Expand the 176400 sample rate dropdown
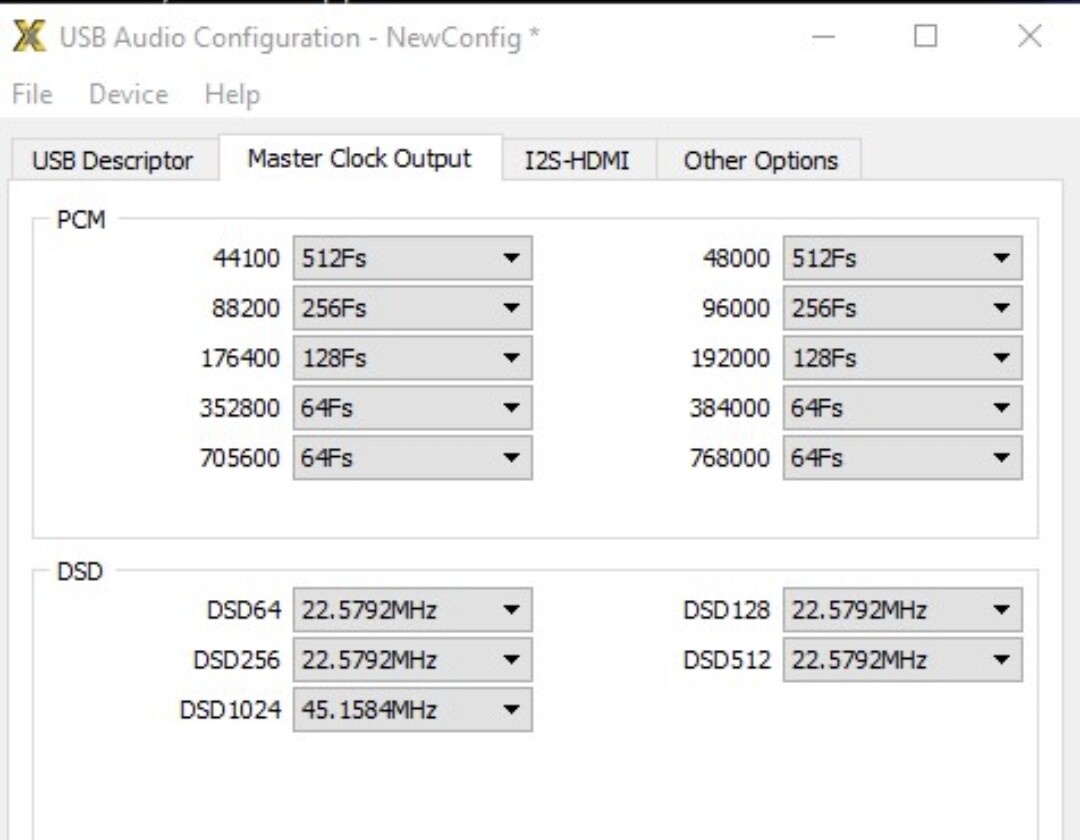 click(412, 358)
